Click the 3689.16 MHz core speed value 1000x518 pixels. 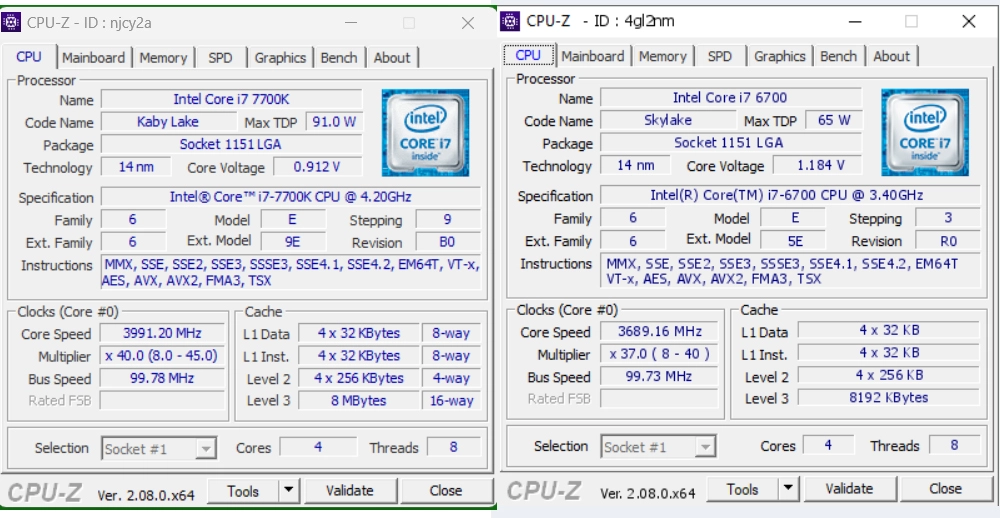tap(659, 331)
